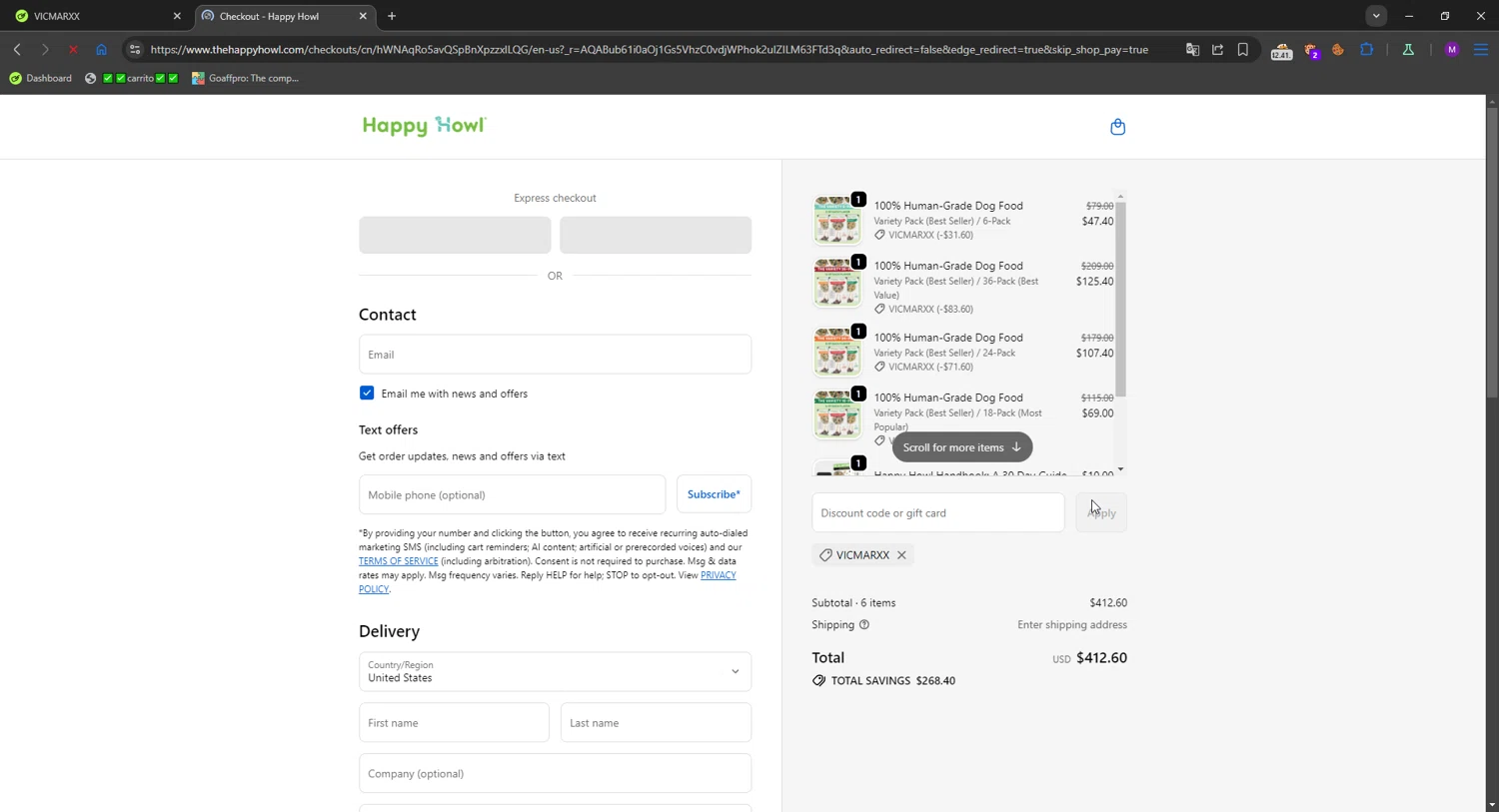The image size is (1499, 812).
Task: Click the Subtotal · 6 items label
Action: 853,603
